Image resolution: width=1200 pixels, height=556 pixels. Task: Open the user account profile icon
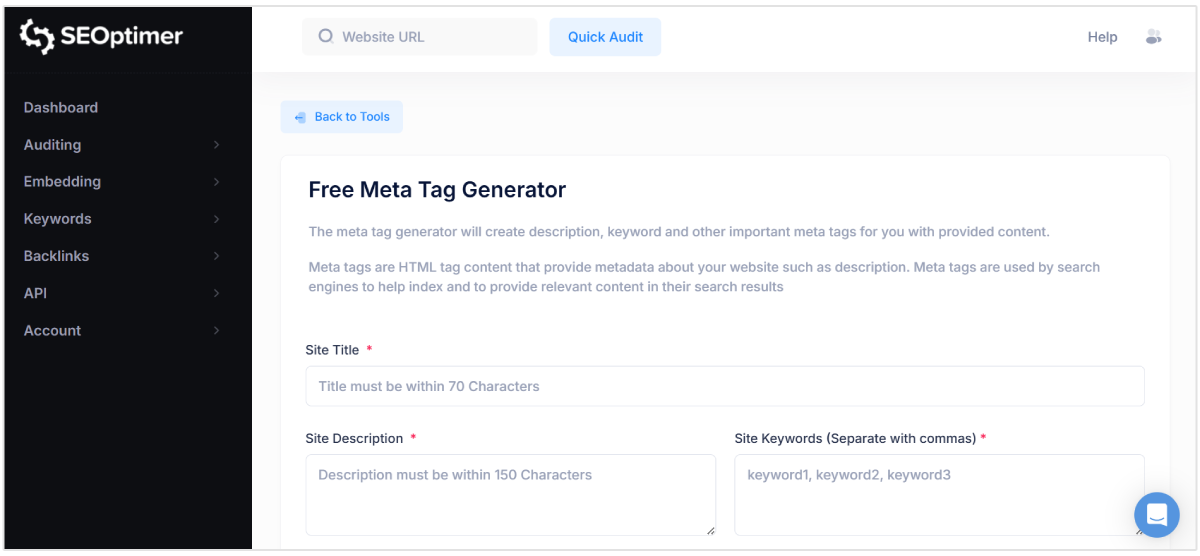click(1153, 37)
